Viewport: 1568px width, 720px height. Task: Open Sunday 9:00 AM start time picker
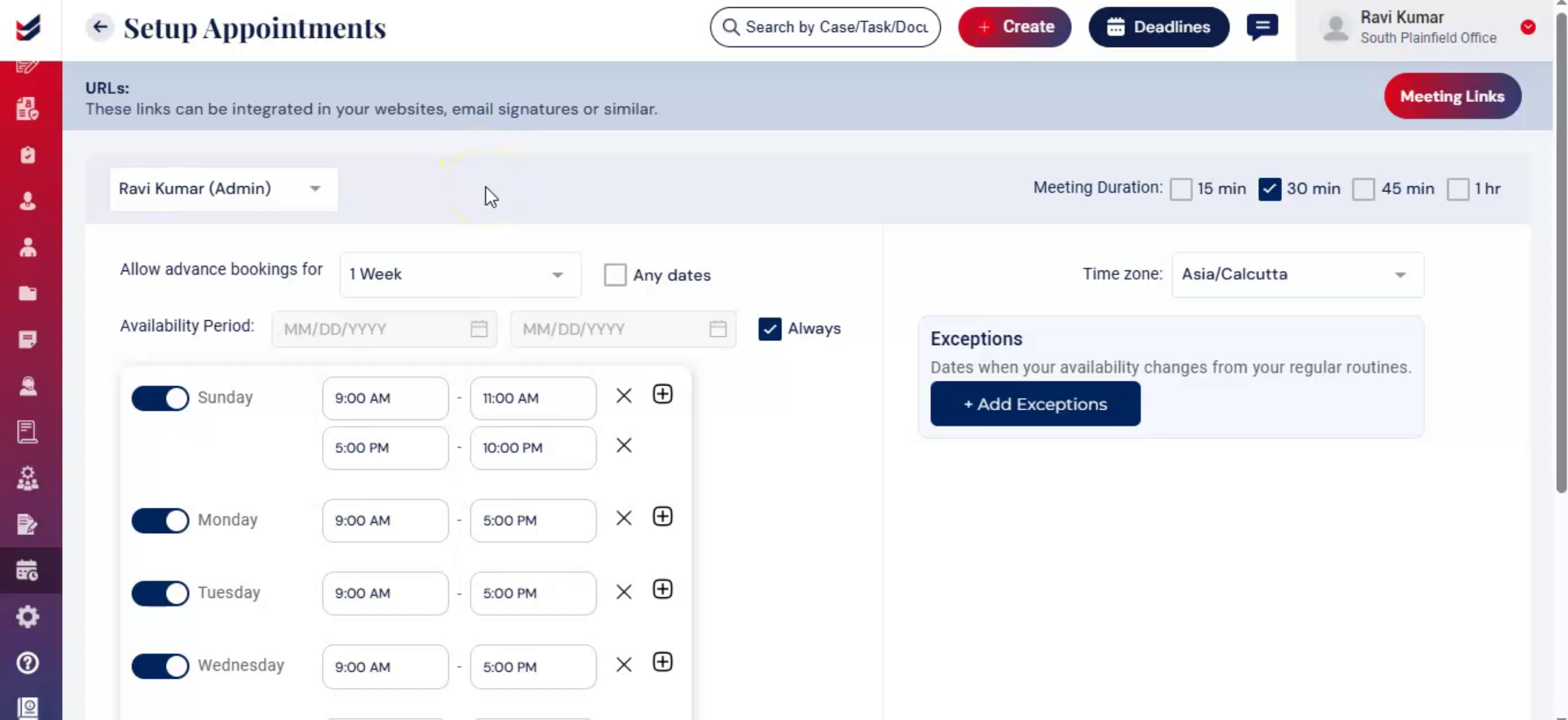pos(385,399)
